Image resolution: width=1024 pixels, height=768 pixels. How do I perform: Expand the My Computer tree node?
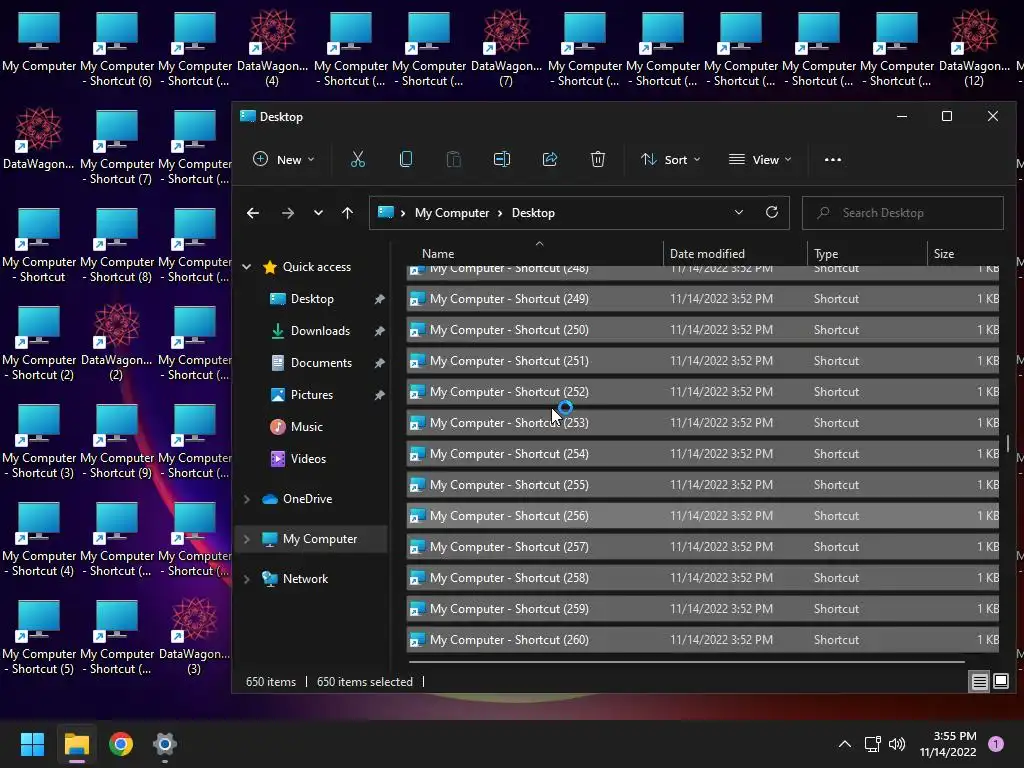pyautogui.click(x=246, y=539)
